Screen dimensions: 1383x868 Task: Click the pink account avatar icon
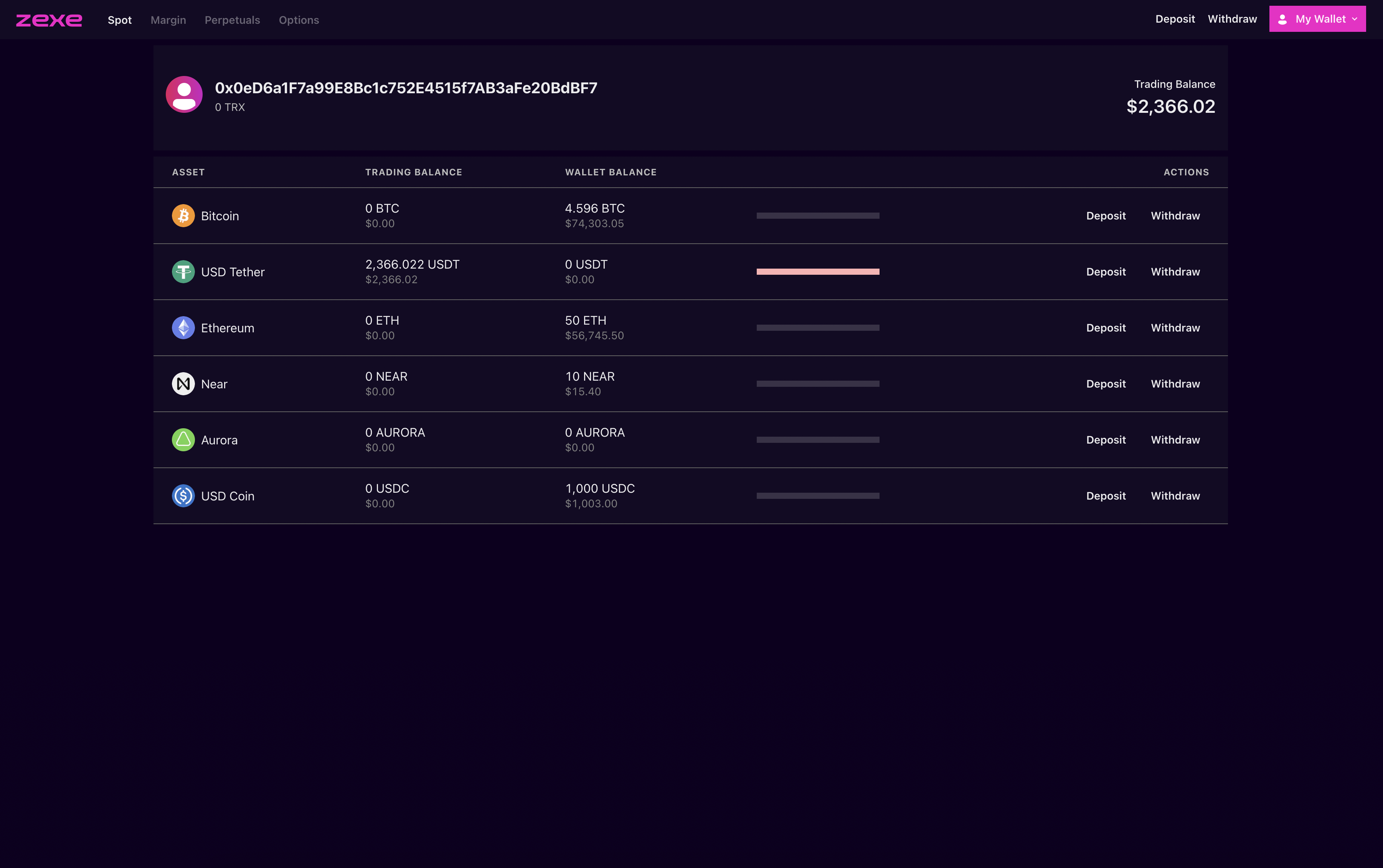pos(184,95)
